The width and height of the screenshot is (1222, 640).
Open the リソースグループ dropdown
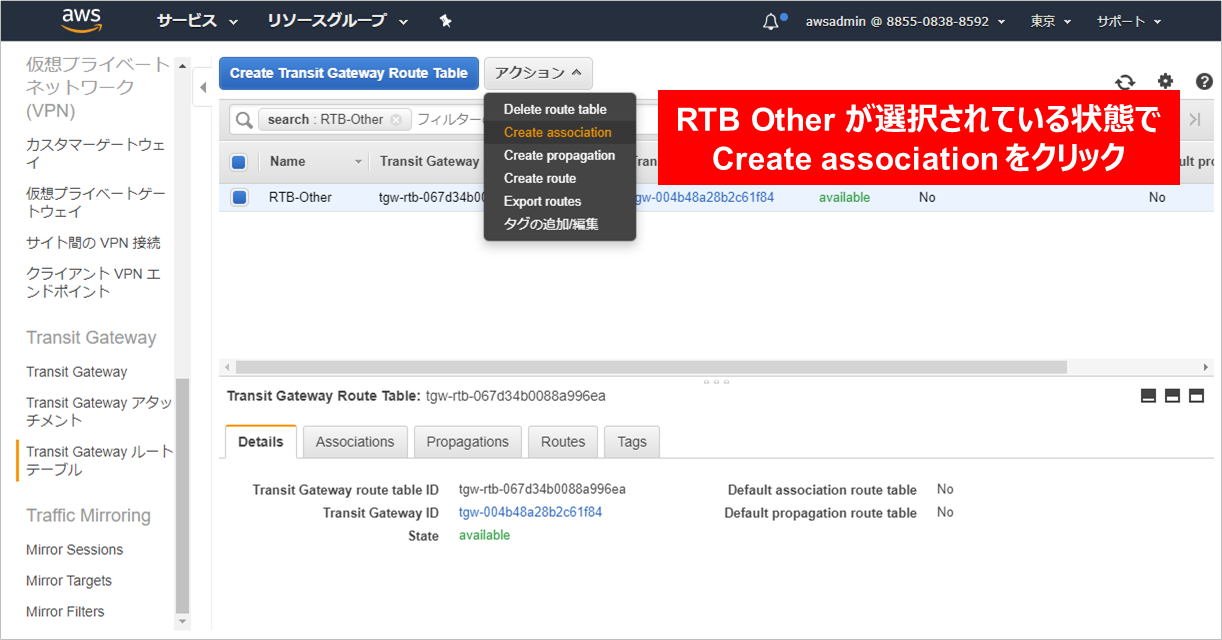337,21
